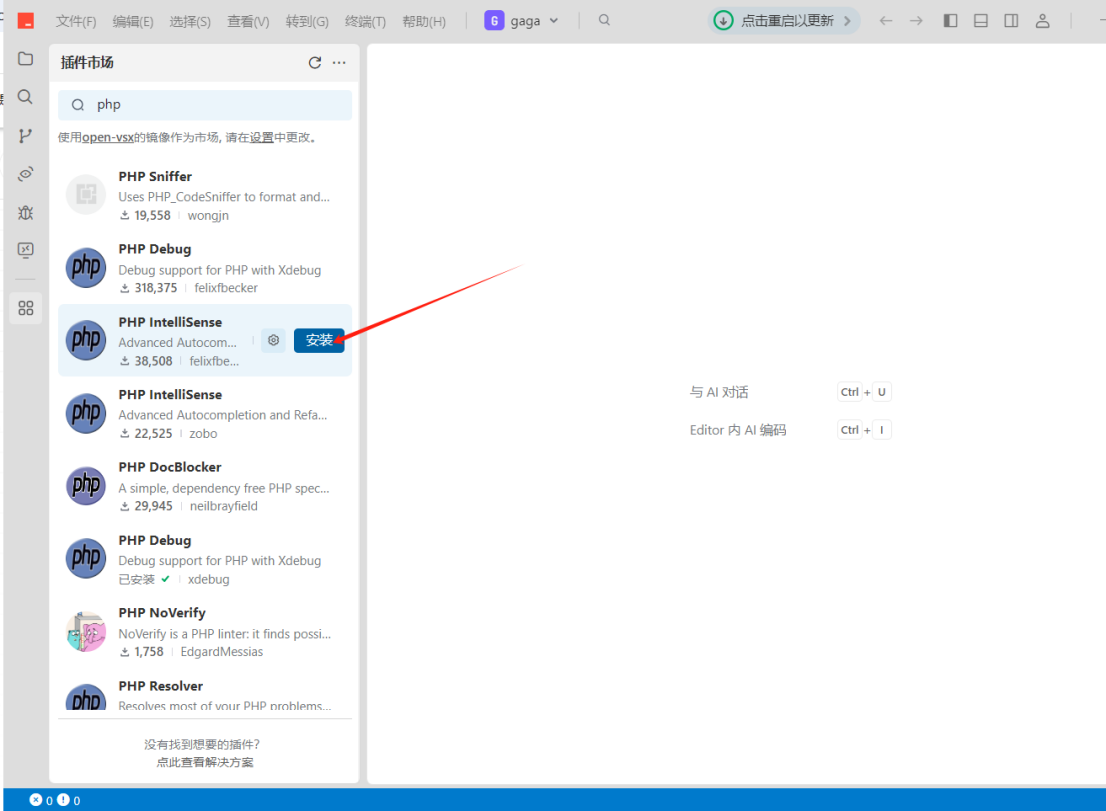The height and width of the screenshot is (811, 1106).
Task: Click 点此查看解决方案 link
Action: click(x=205, y=762)
